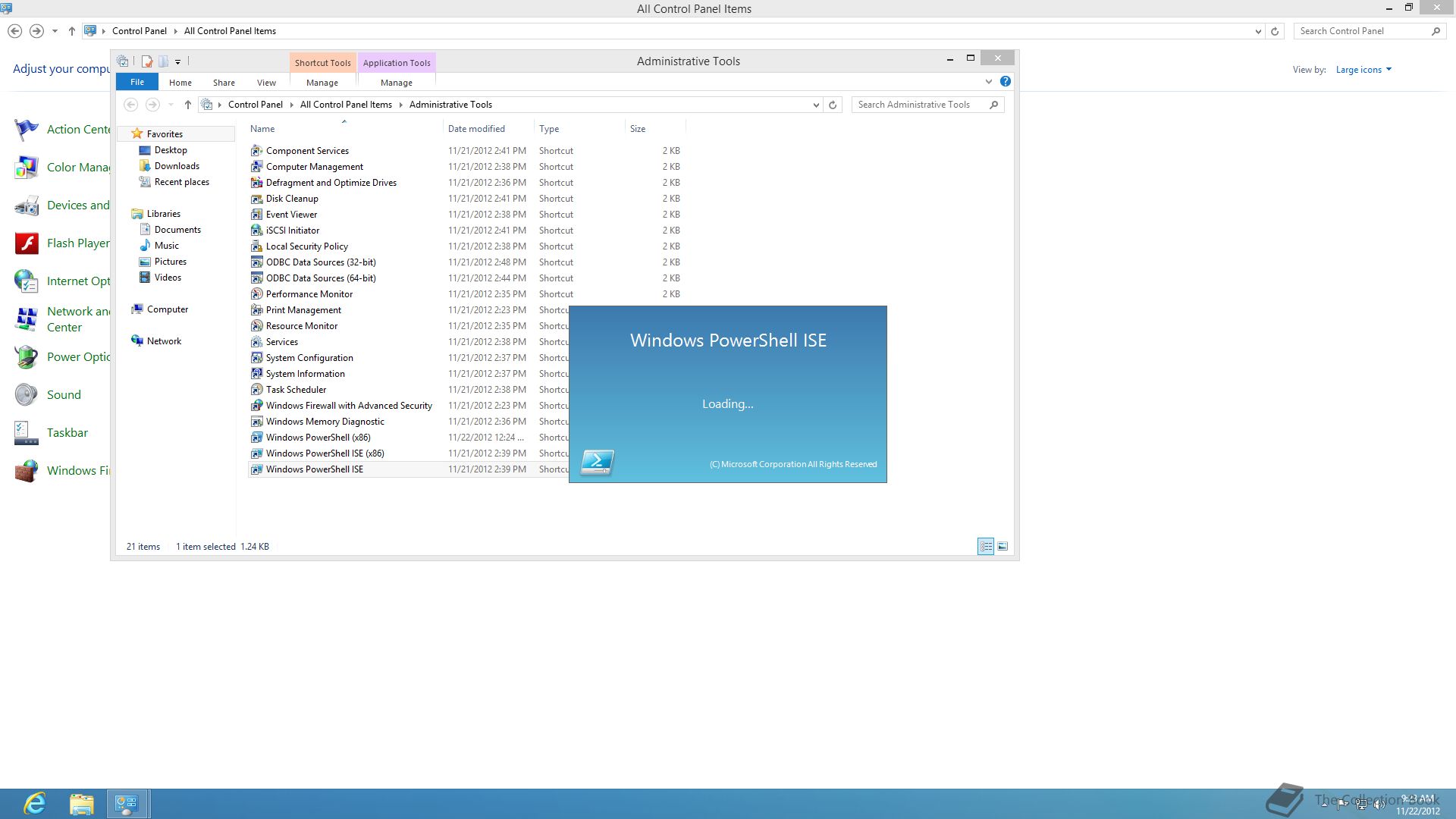Screen dimensions: 1456x819
Task: Open the File tab in Administrative Tools
Action: point(137,82)
